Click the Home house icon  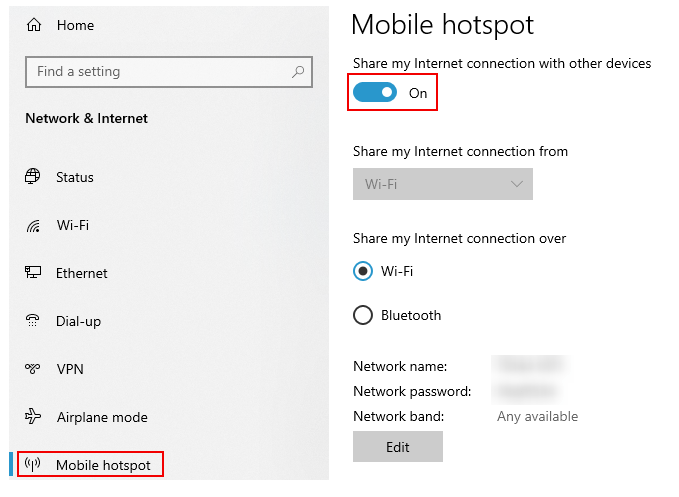click(x=34, y=25)
